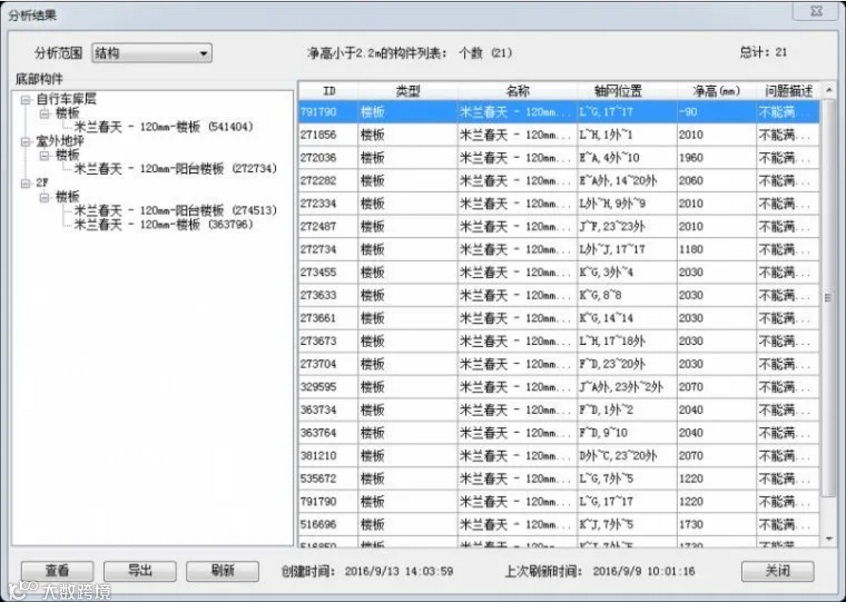The image size is (848, 608).
Task: Click net height cell 1180
Action: 717,249
